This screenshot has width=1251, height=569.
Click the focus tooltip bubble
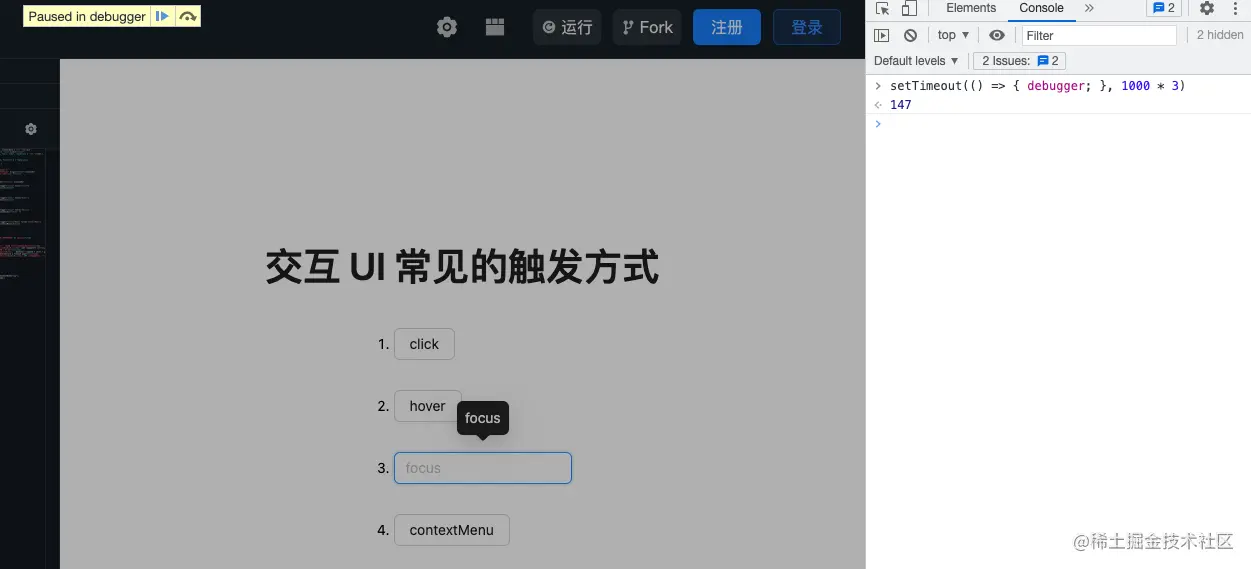(483, 418)
